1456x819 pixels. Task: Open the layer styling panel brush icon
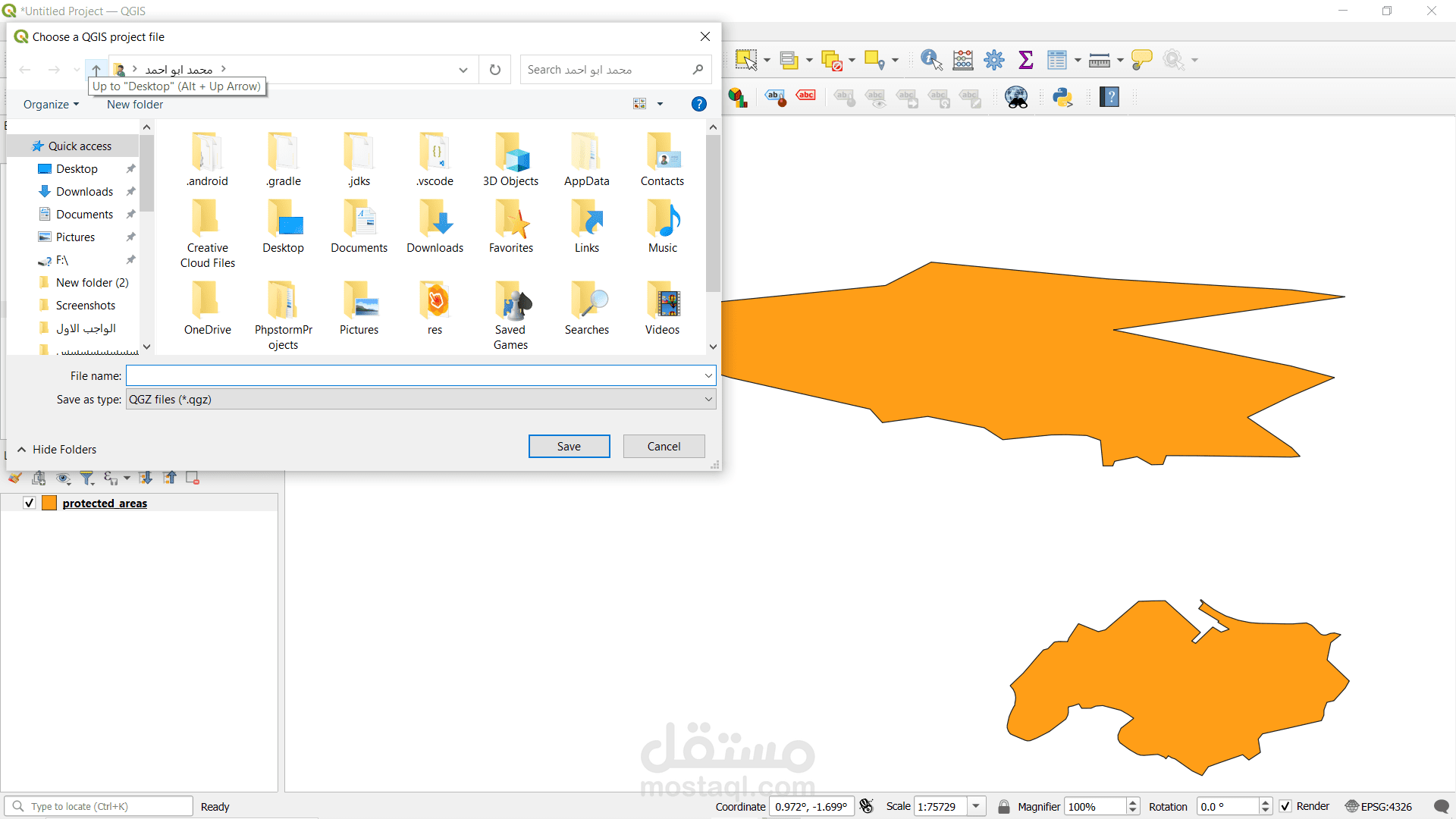(x=15, y=478)
